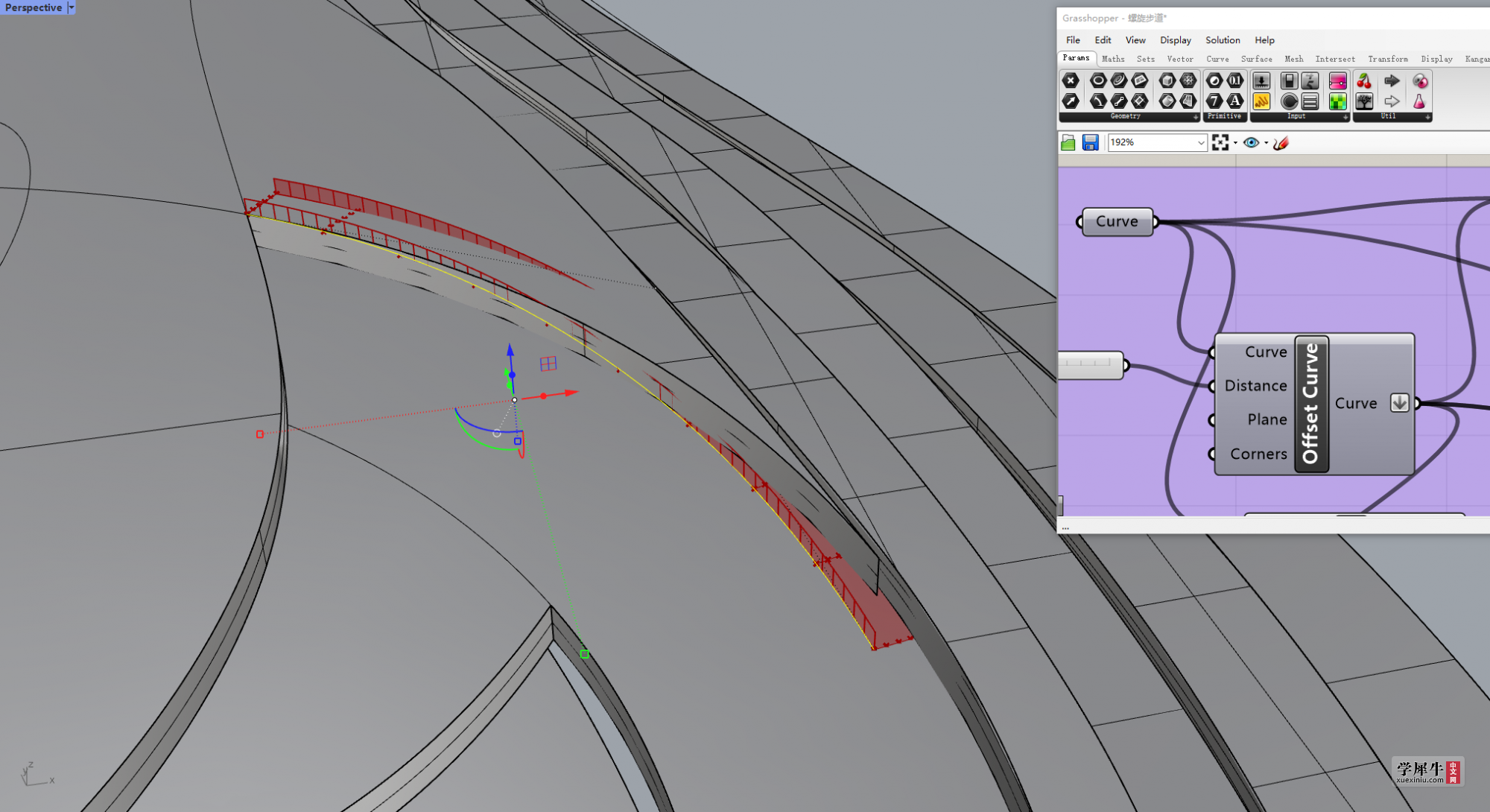1490x812 pixels.
Task: Add the green checkered image sampler component
Action: coord(1337,101)
